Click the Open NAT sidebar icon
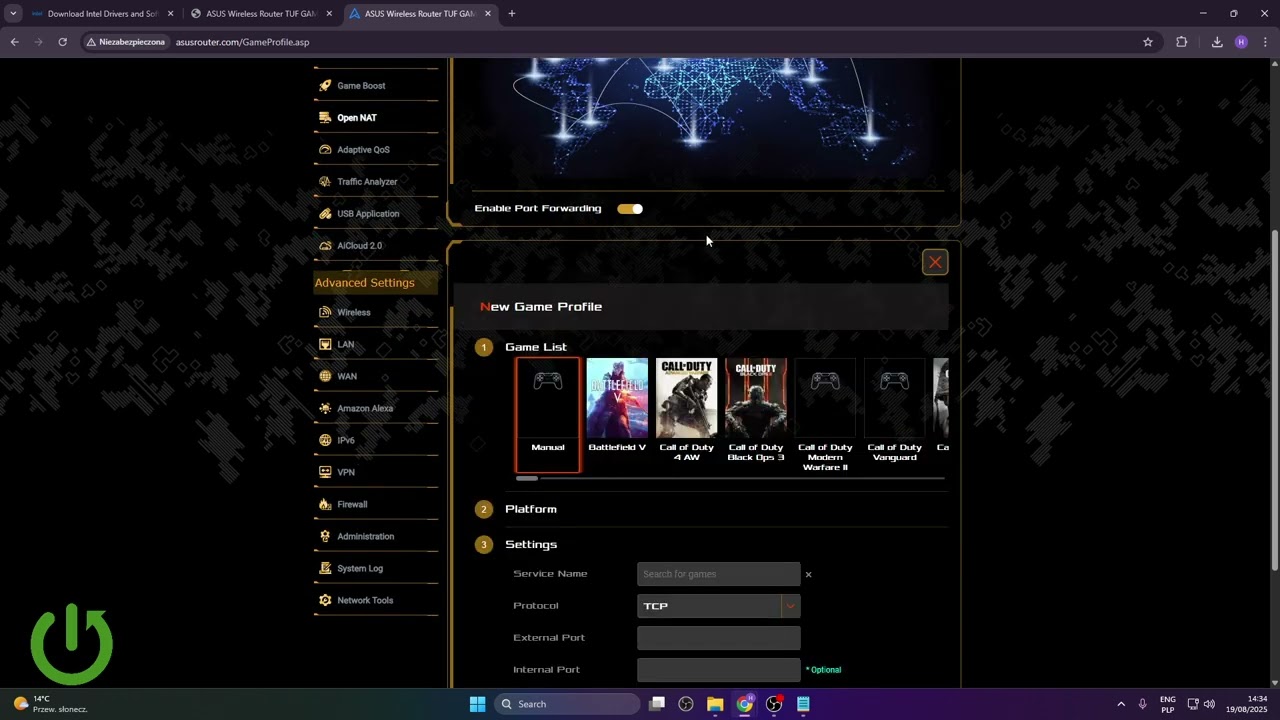This screenshot has height=720, width=1280. [325, 118]
